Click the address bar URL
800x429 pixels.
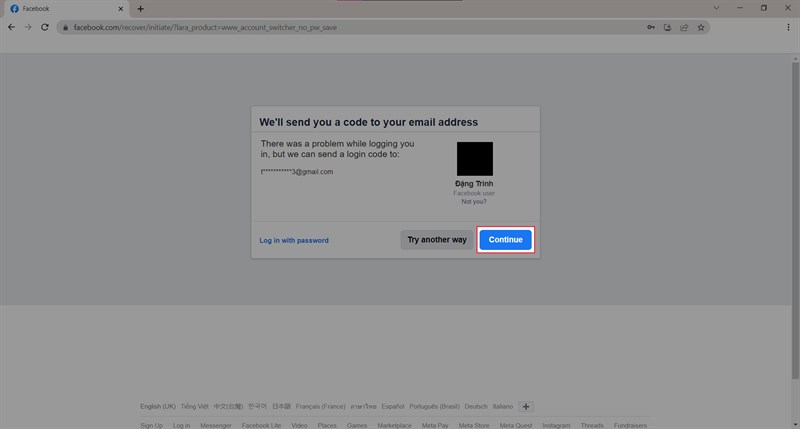point(205,28)
